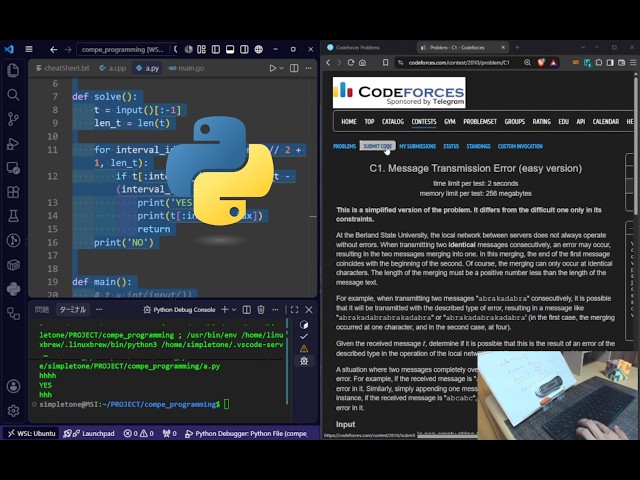Toggle the bottom panel layout
640x480 pixels.
click(230, 49)
